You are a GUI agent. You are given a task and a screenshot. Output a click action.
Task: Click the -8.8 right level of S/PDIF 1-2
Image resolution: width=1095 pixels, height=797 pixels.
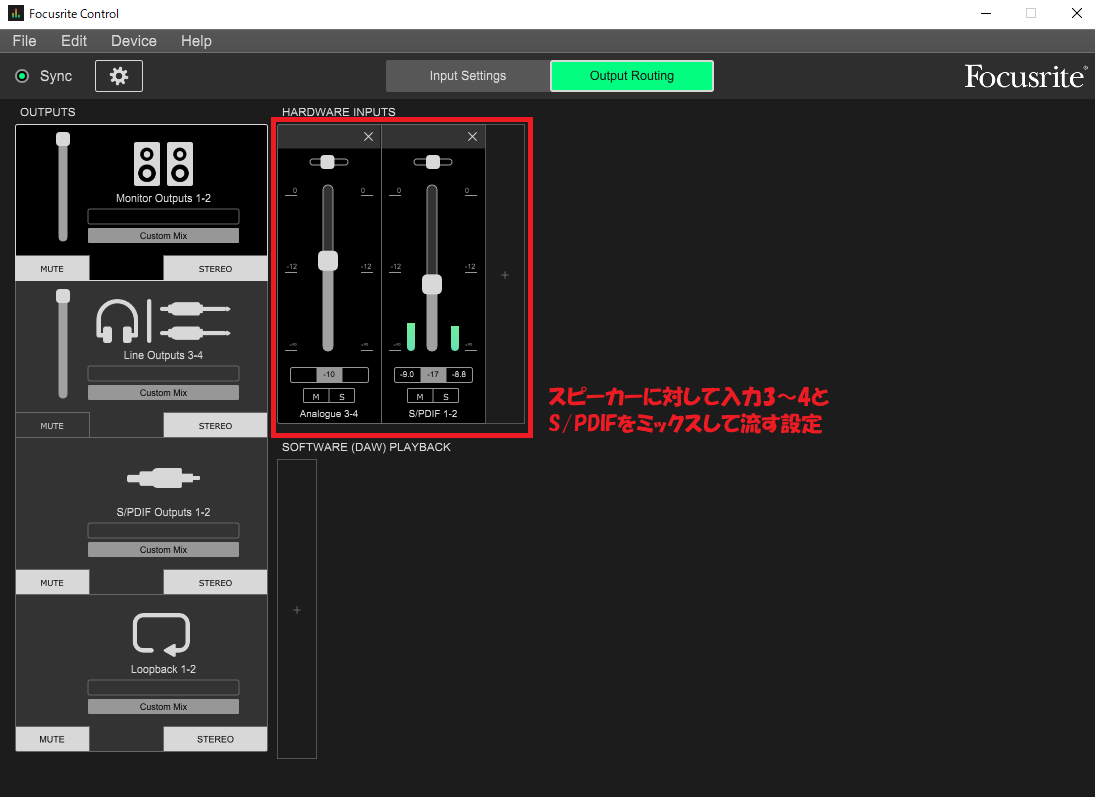pyautogui.click(x=460, y=374)
